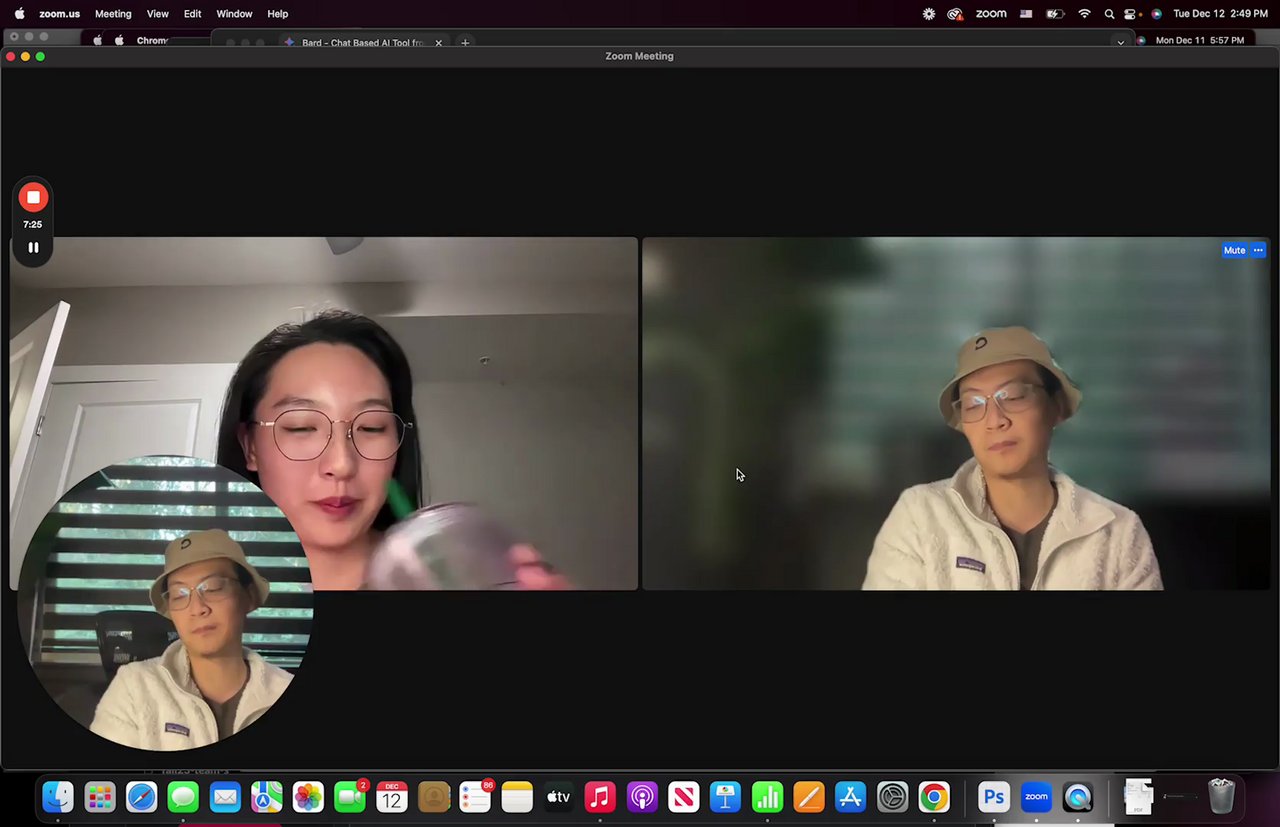Open the zoom.us application menu
Image resolution: width=1280 pixels, height=827 pixels.
coord(59,14)
